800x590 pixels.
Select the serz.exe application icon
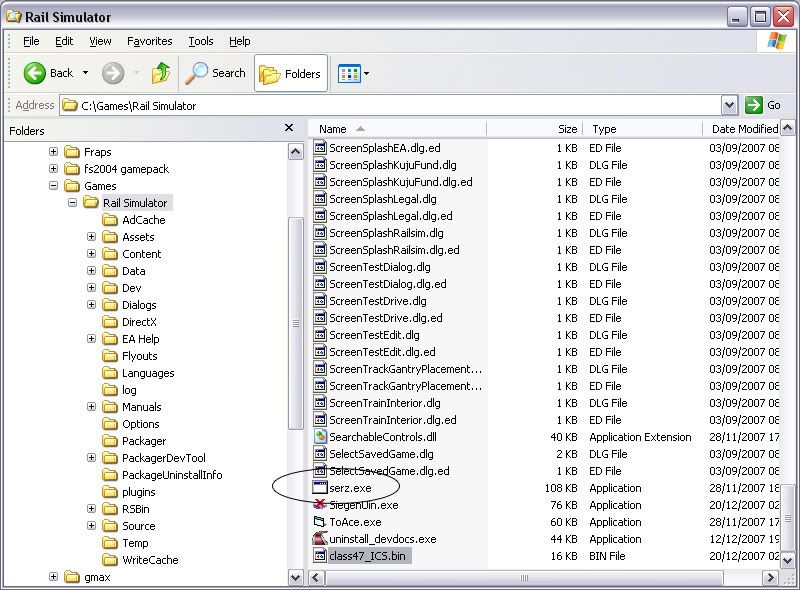[x=320, y=488]
